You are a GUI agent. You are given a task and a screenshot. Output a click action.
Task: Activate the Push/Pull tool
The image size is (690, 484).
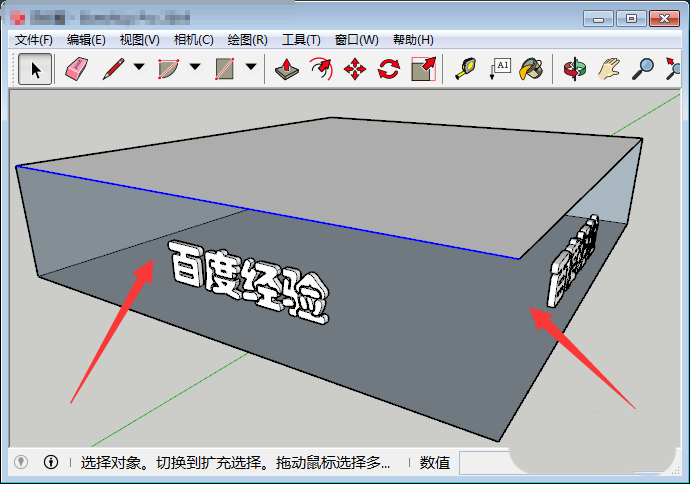tap(286, 69)
